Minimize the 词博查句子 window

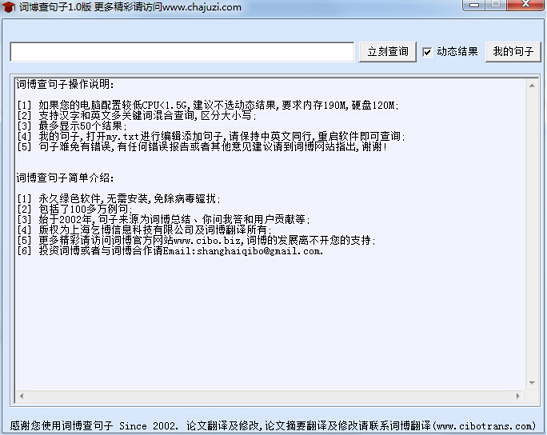[x=474, y=5]
